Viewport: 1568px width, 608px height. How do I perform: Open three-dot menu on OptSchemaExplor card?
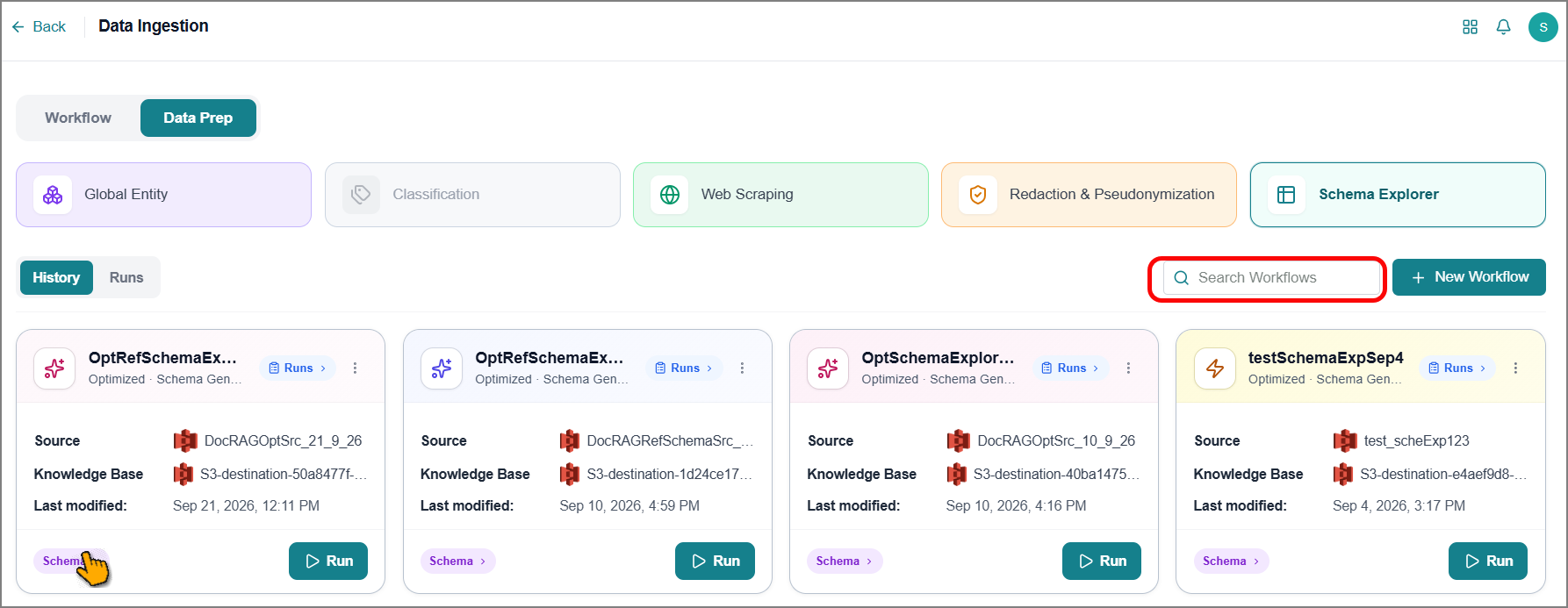point(1128,368)
